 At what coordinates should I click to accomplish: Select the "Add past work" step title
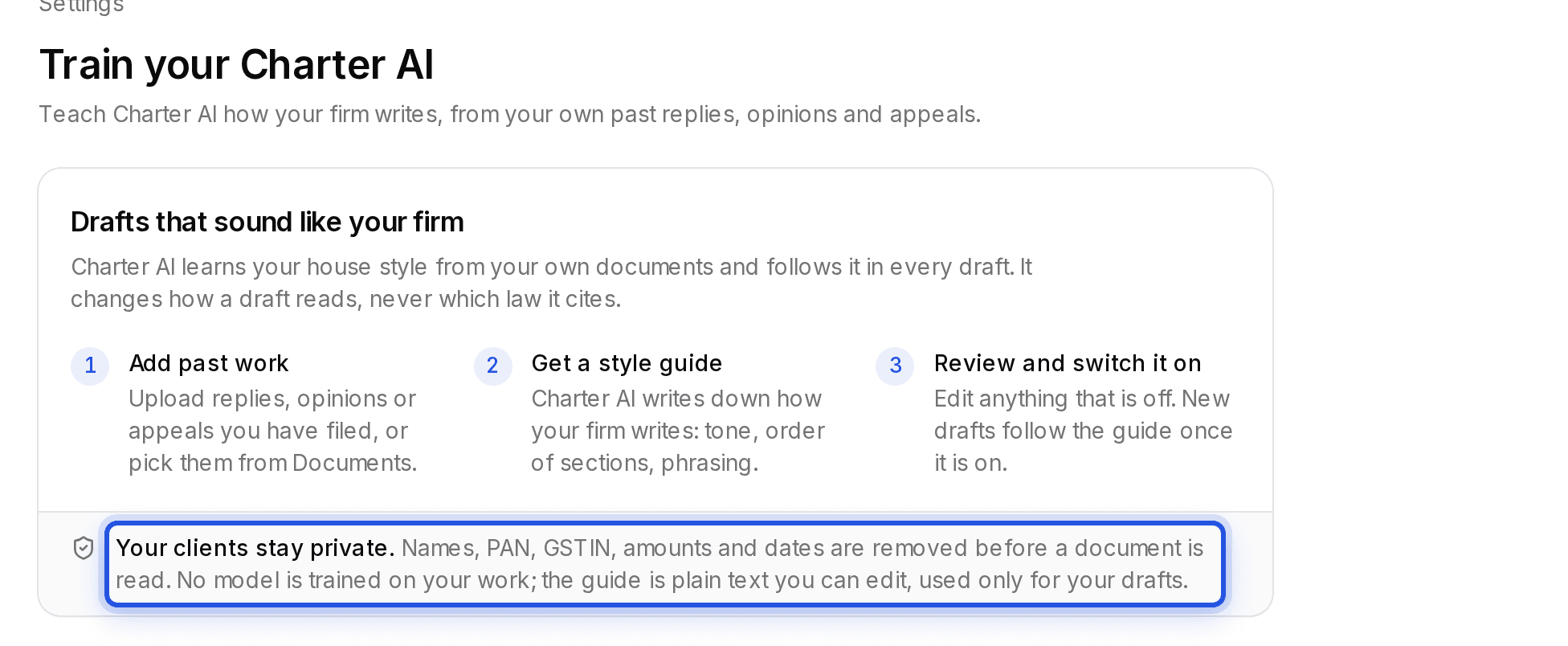point(209,363)
